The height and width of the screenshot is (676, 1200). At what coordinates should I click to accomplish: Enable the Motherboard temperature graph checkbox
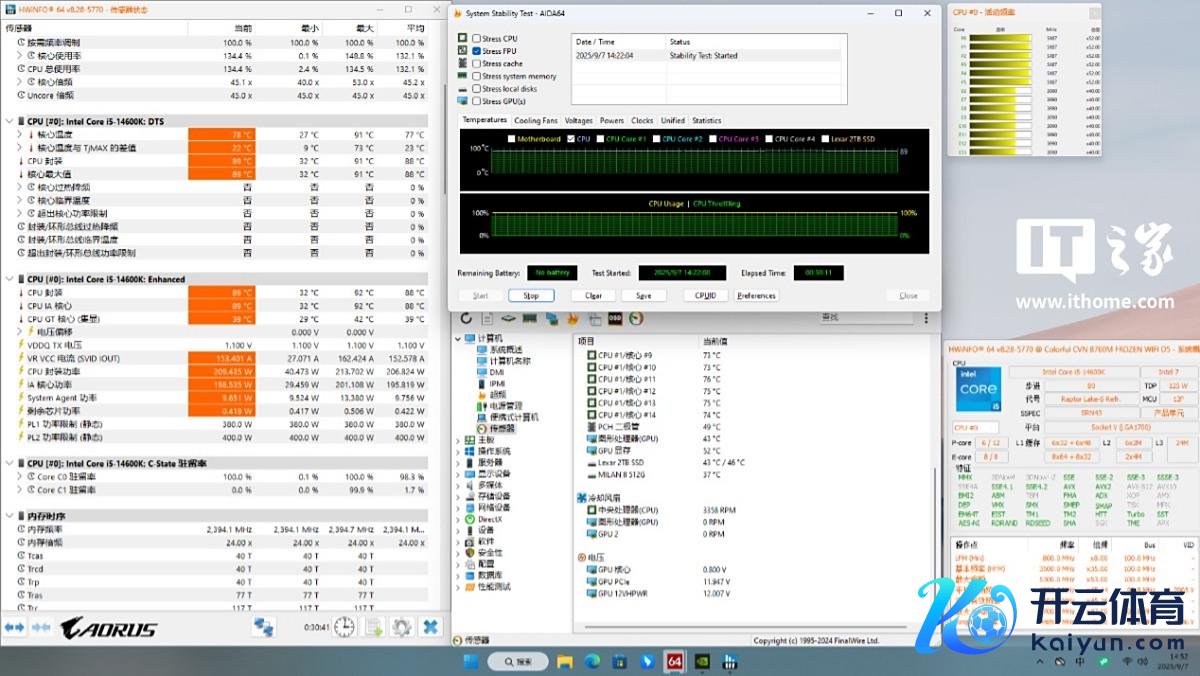513,139
